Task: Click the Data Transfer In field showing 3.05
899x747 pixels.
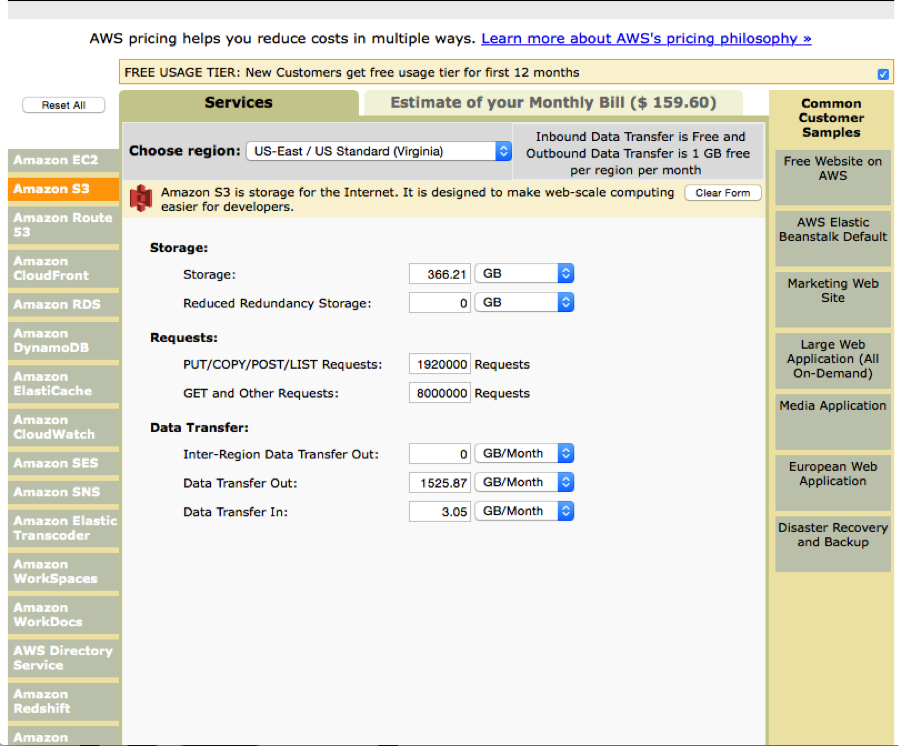Action: [440, 511]
